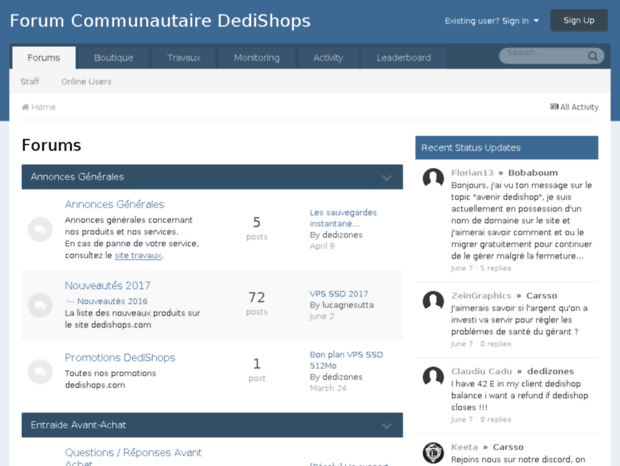Open the VPS SSD 2017 topic

point(339,294)
